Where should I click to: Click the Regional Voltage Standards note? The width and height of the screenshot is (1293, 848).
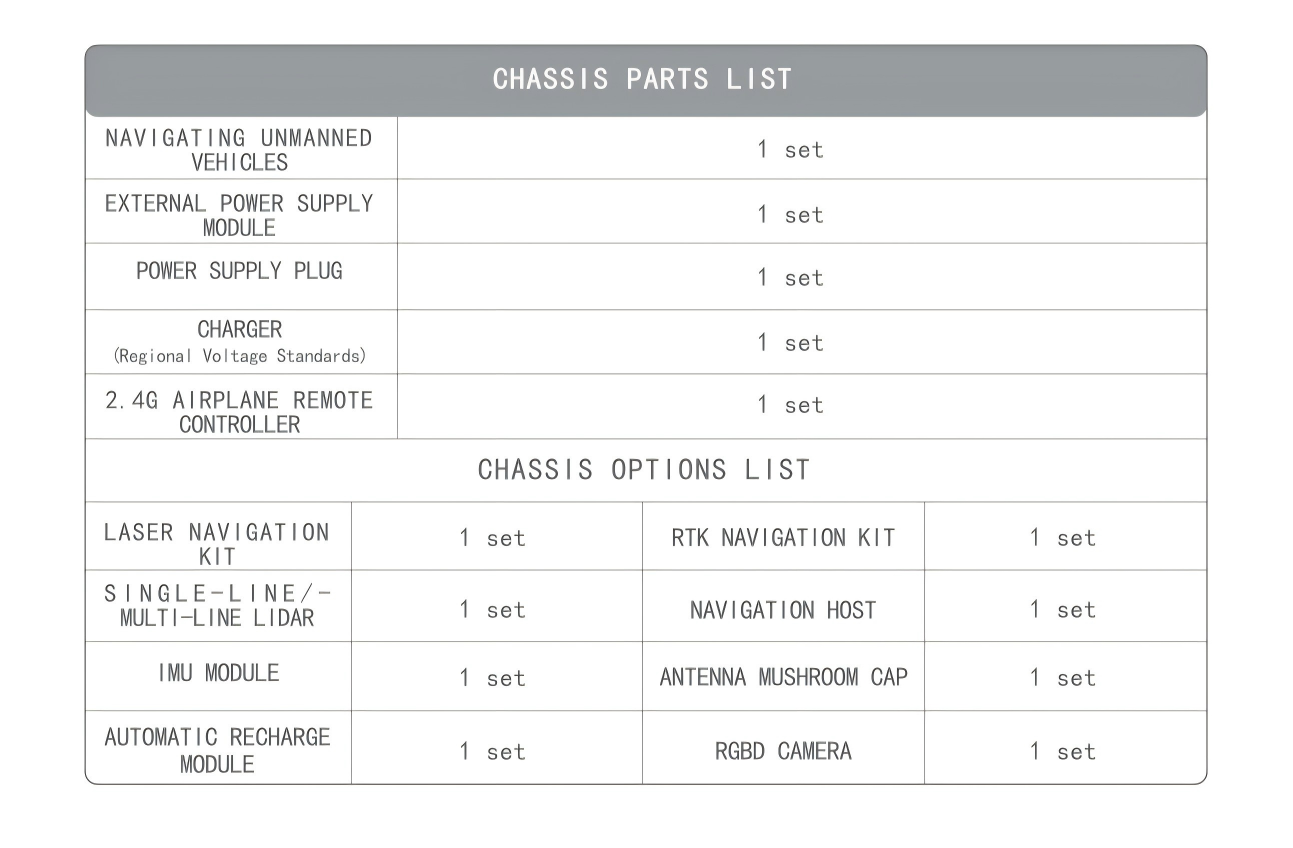click(x=240, y=356)
